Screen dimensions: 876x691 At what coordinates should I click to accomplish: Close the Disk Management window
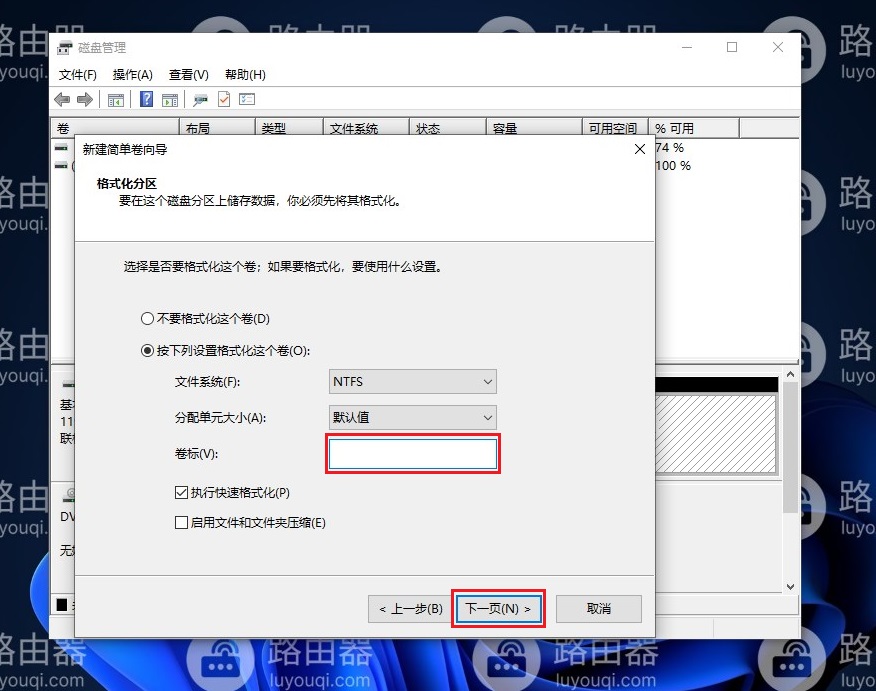click(x=778, y=47)
